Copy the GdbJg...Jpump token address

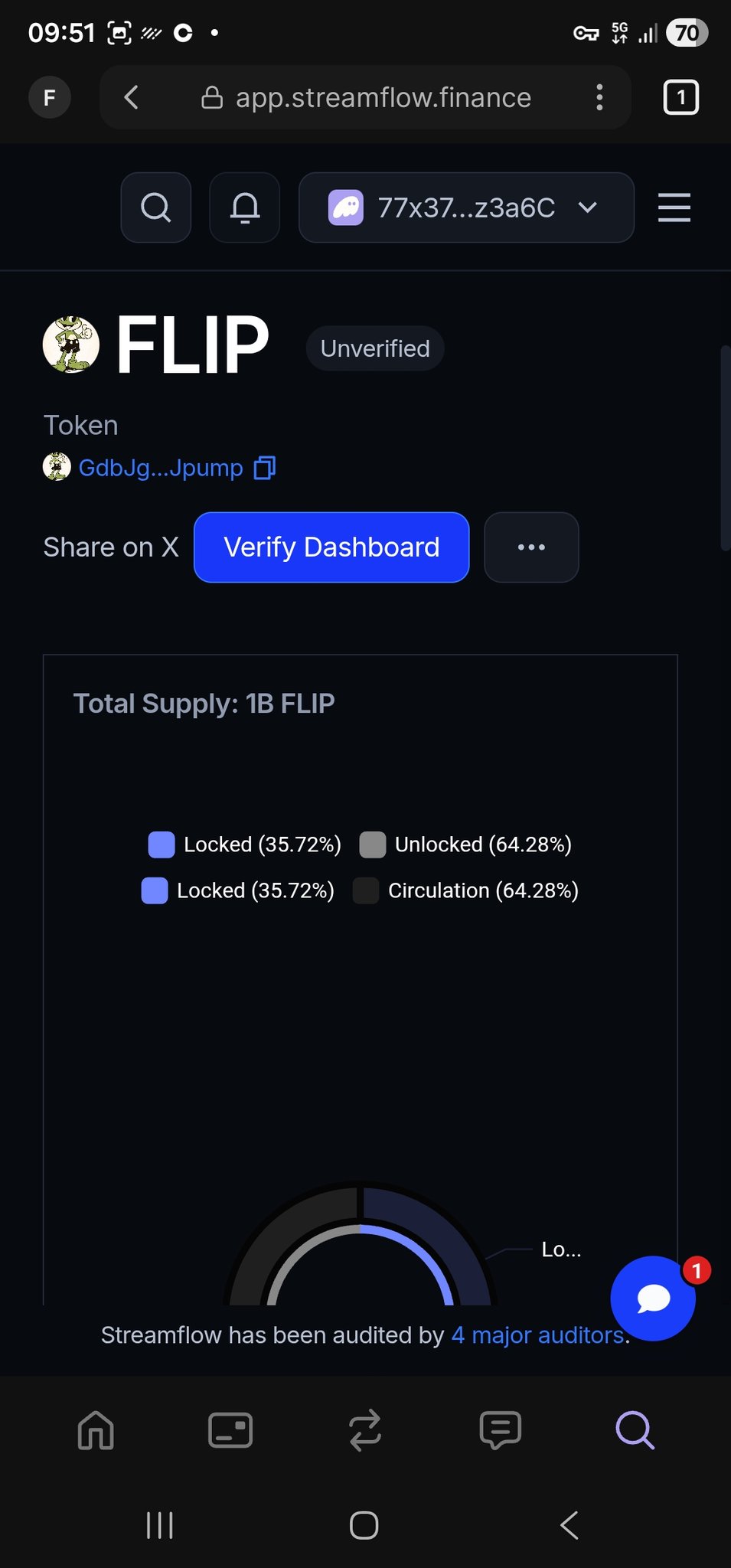[x=265, y=468]
